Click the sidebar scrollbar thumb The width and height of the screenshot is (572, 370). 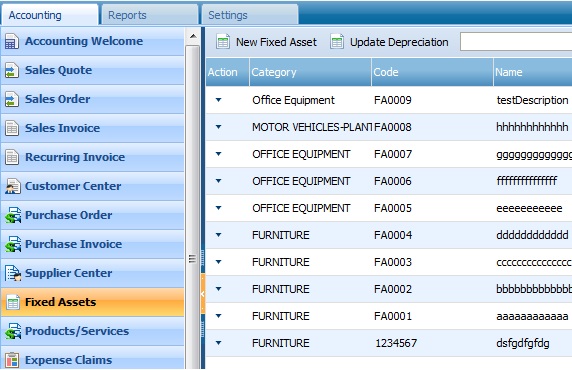(193, 208)
